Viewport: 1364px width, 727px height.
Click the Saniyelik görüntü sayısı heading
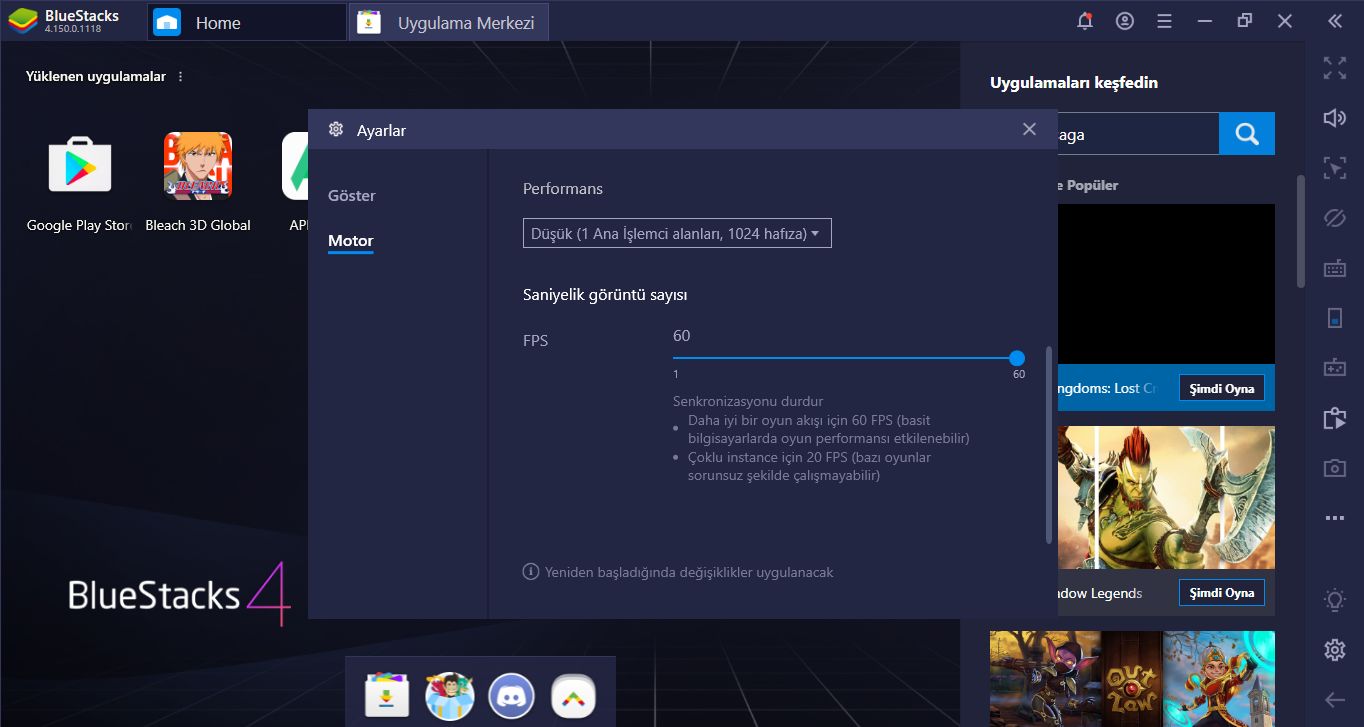point(605,295)
